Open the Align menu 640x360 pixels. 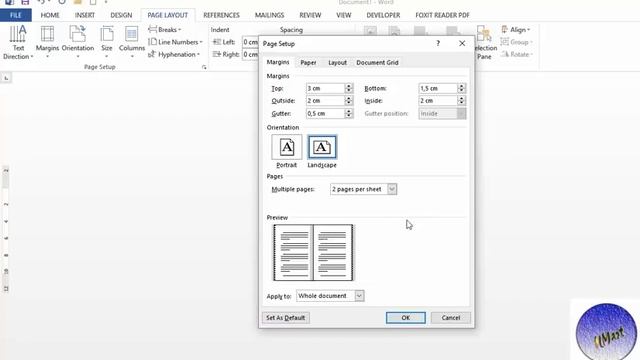pyautogui.click(x=515, y=30)
